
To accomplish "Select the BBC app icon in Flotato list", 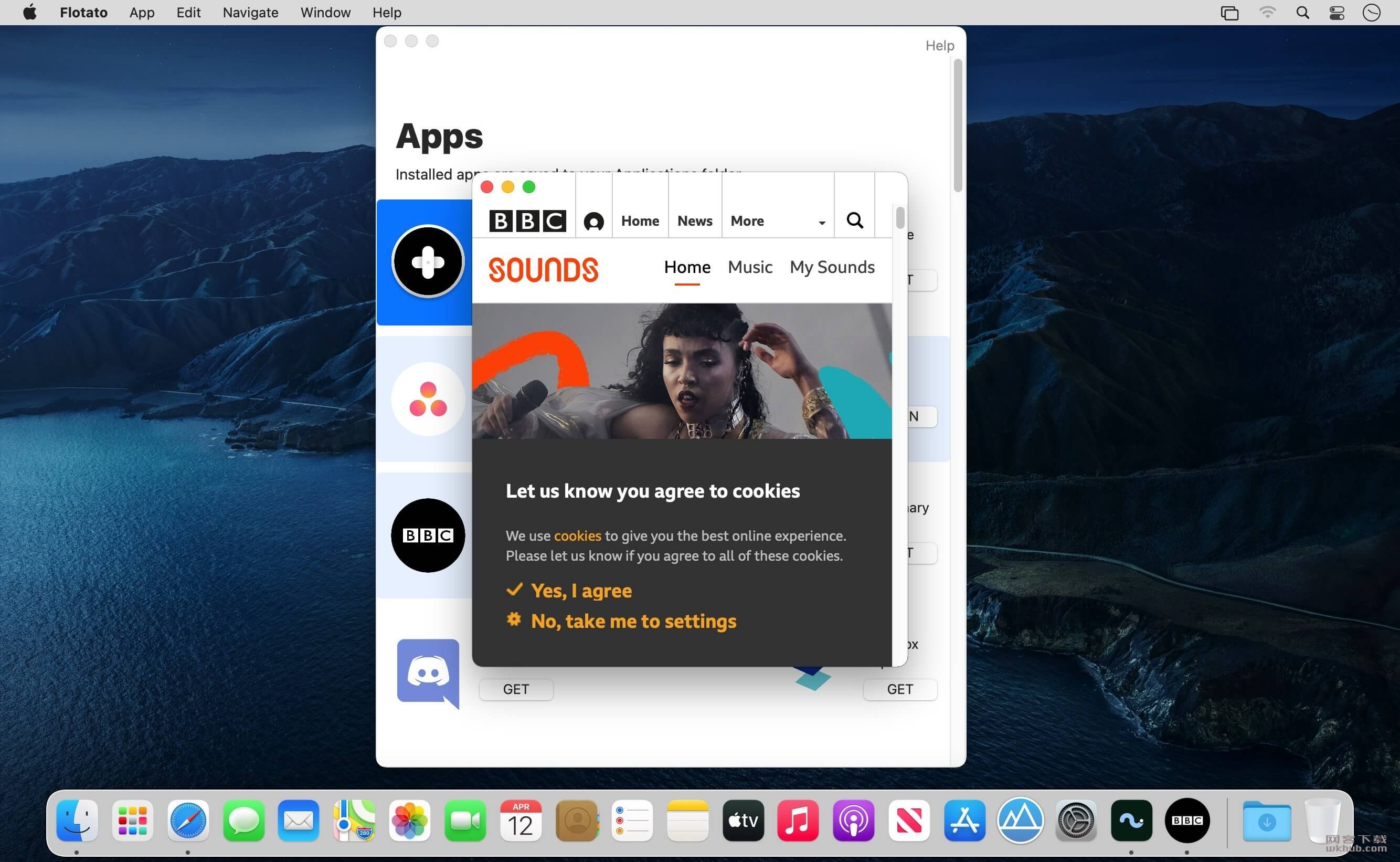I will tap(428, 535).
